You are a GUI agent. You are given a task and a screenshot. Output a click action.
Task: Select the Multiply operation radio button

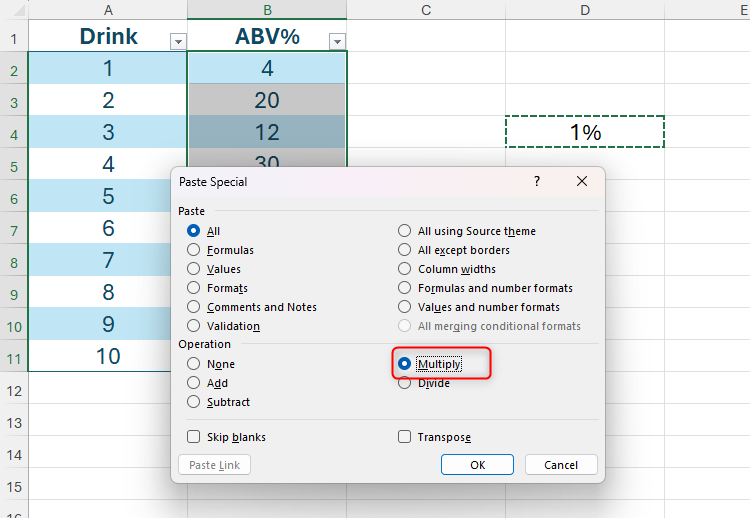405,364
